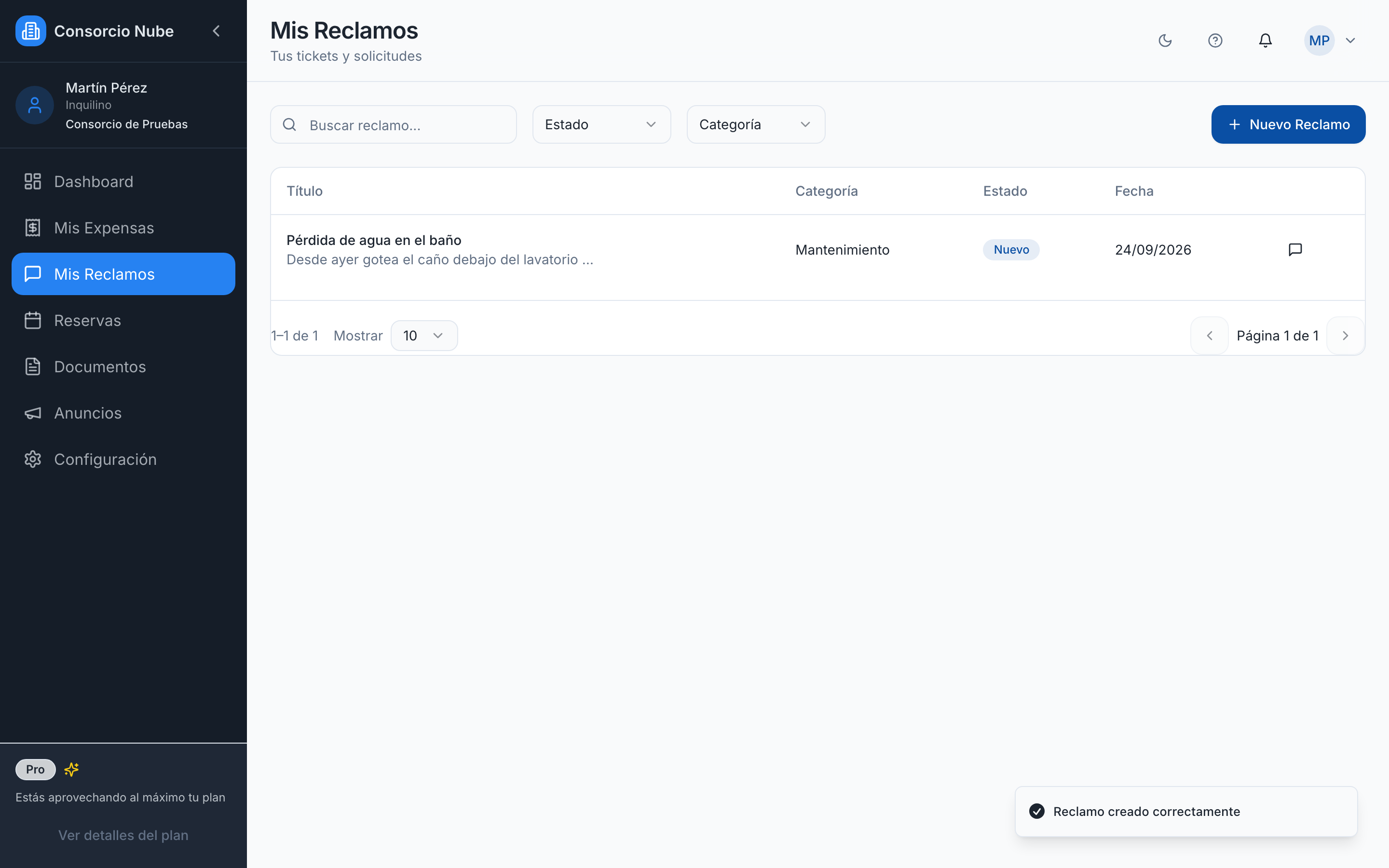The width and height of the screenshot is (1389, 868).
Task: Open notifications bell
Action: pos(1265,40)
